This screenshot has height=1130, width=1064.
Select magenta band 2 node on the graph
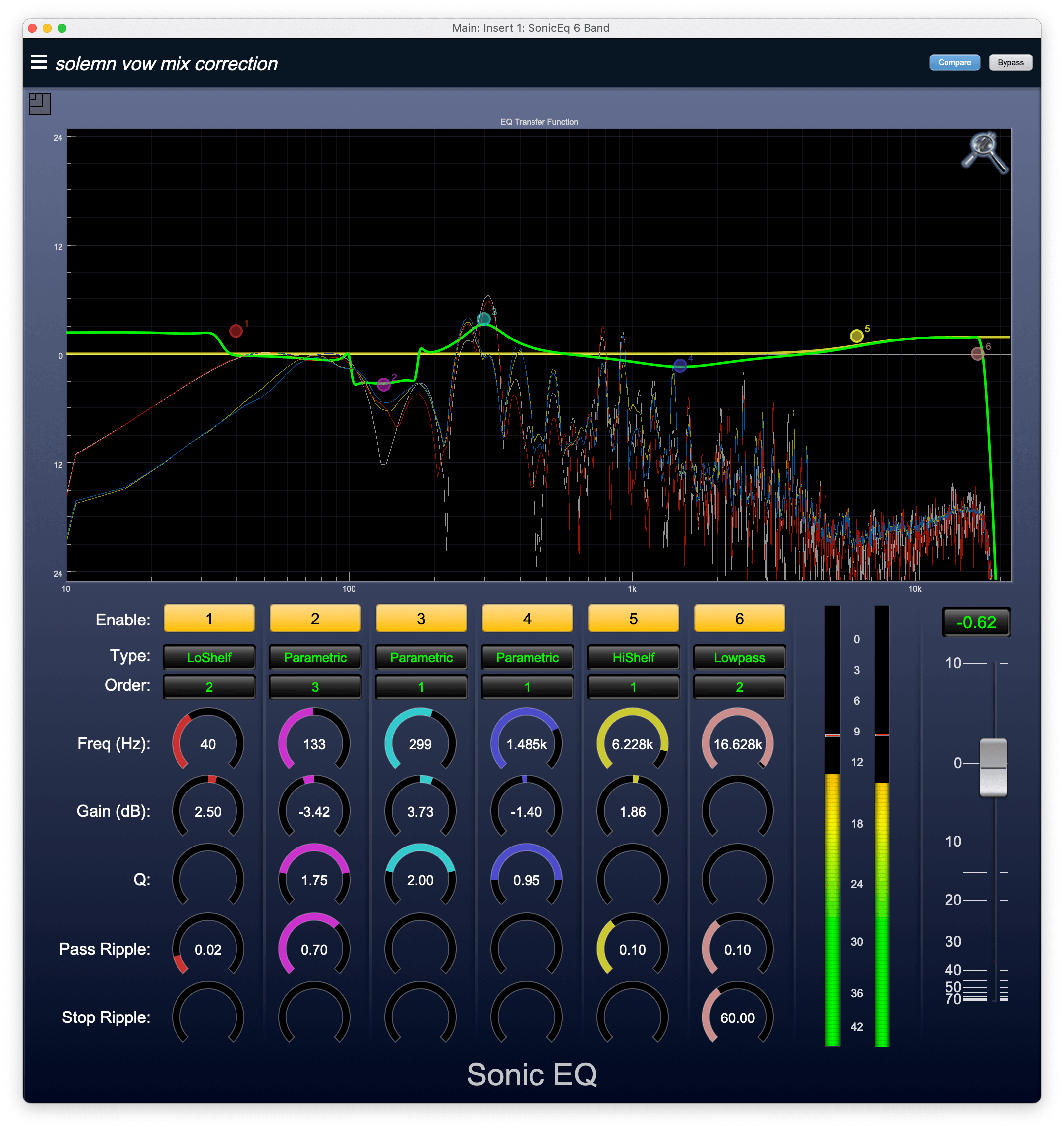coord(384,385)
